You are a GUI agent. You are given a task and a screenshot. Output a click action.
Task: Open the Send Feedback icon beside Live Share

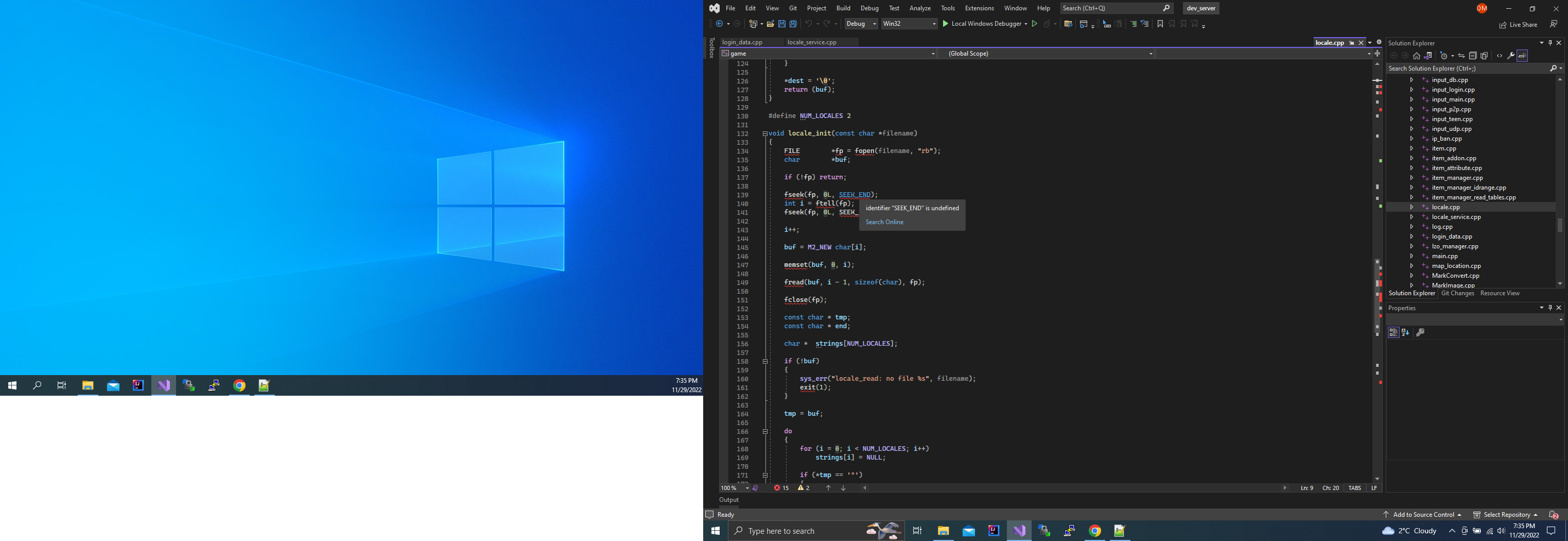[x=1554, y=24]
